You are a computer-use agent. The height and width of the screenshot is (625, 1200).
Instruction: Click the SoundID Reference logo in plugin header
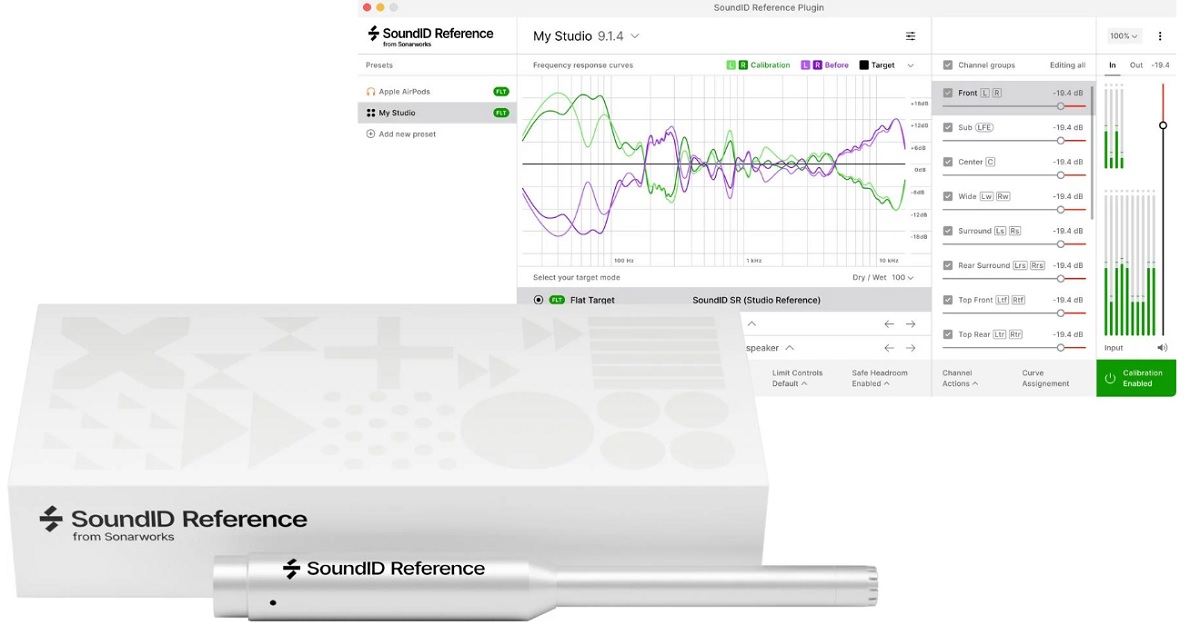pos(430,36)
